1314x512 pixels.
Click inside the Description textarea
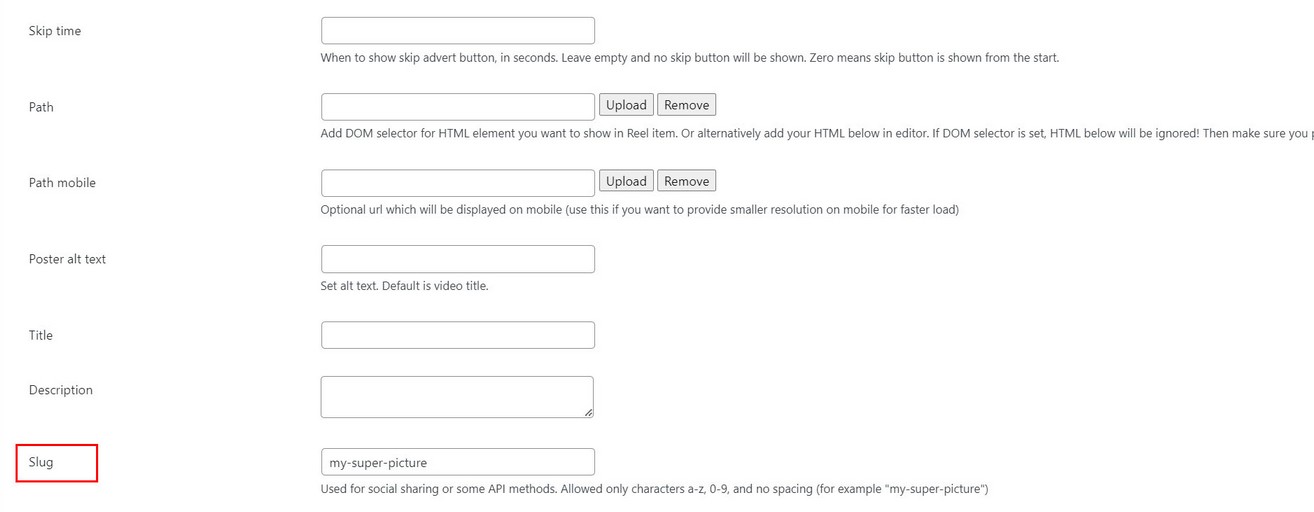(455, 396)
